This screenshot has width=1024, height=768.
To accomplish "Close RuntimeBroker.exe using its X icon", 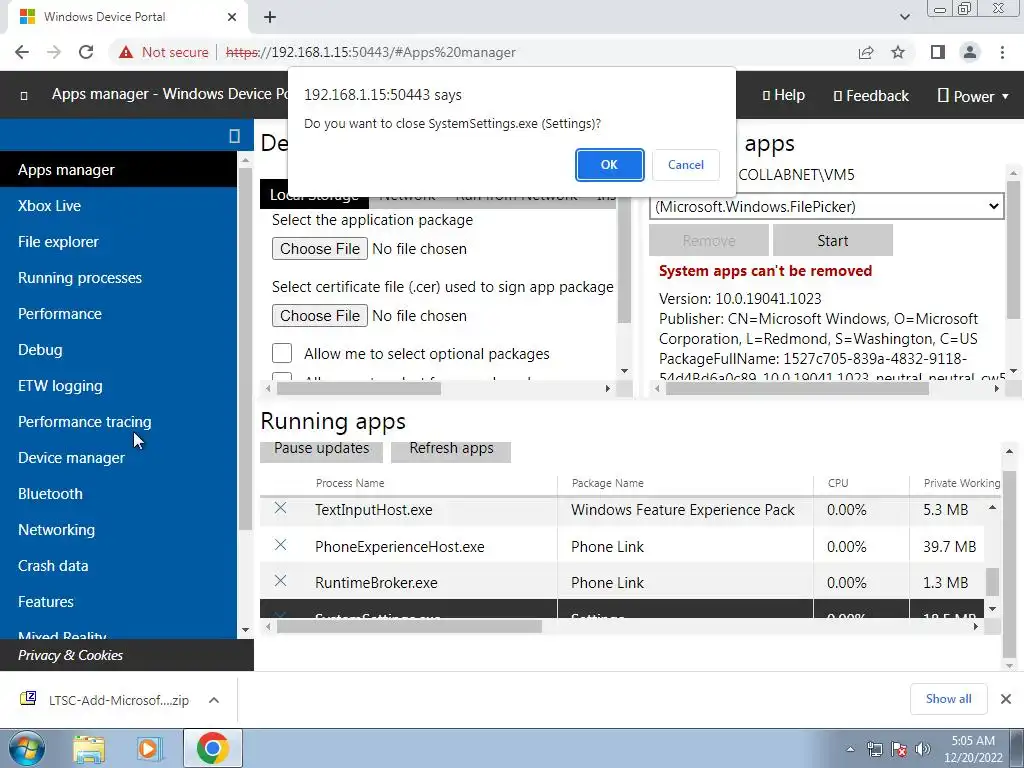I will (x=280, y=581).
